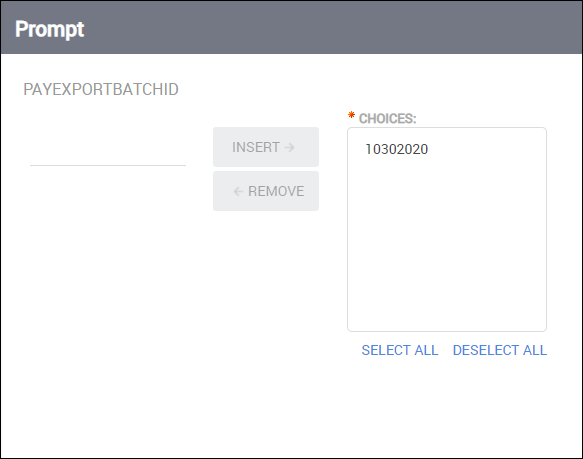Click the underline of the batch ID input
583x459 pixels.
click(x=108, y=166)
